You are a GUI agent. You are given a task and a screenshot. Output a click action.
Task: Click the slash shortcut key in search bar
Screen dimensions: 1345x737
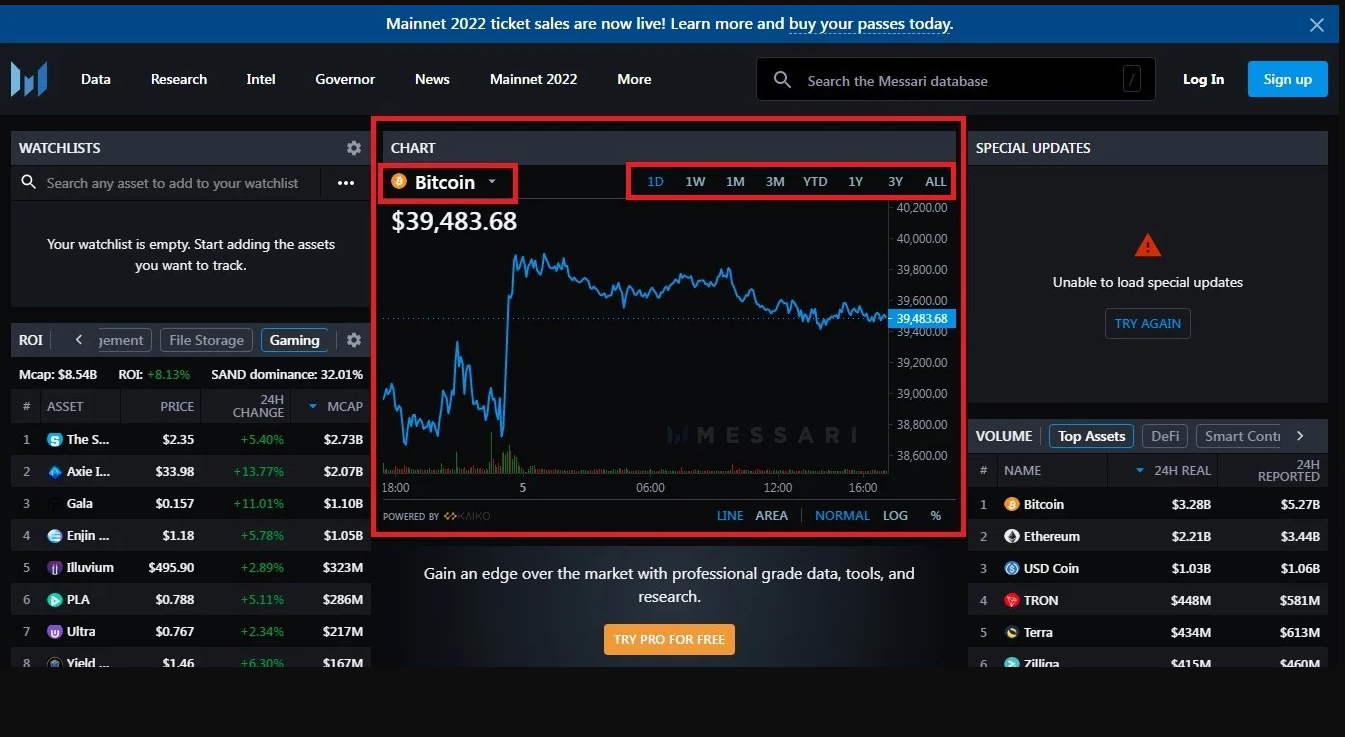click(1132, 79)
